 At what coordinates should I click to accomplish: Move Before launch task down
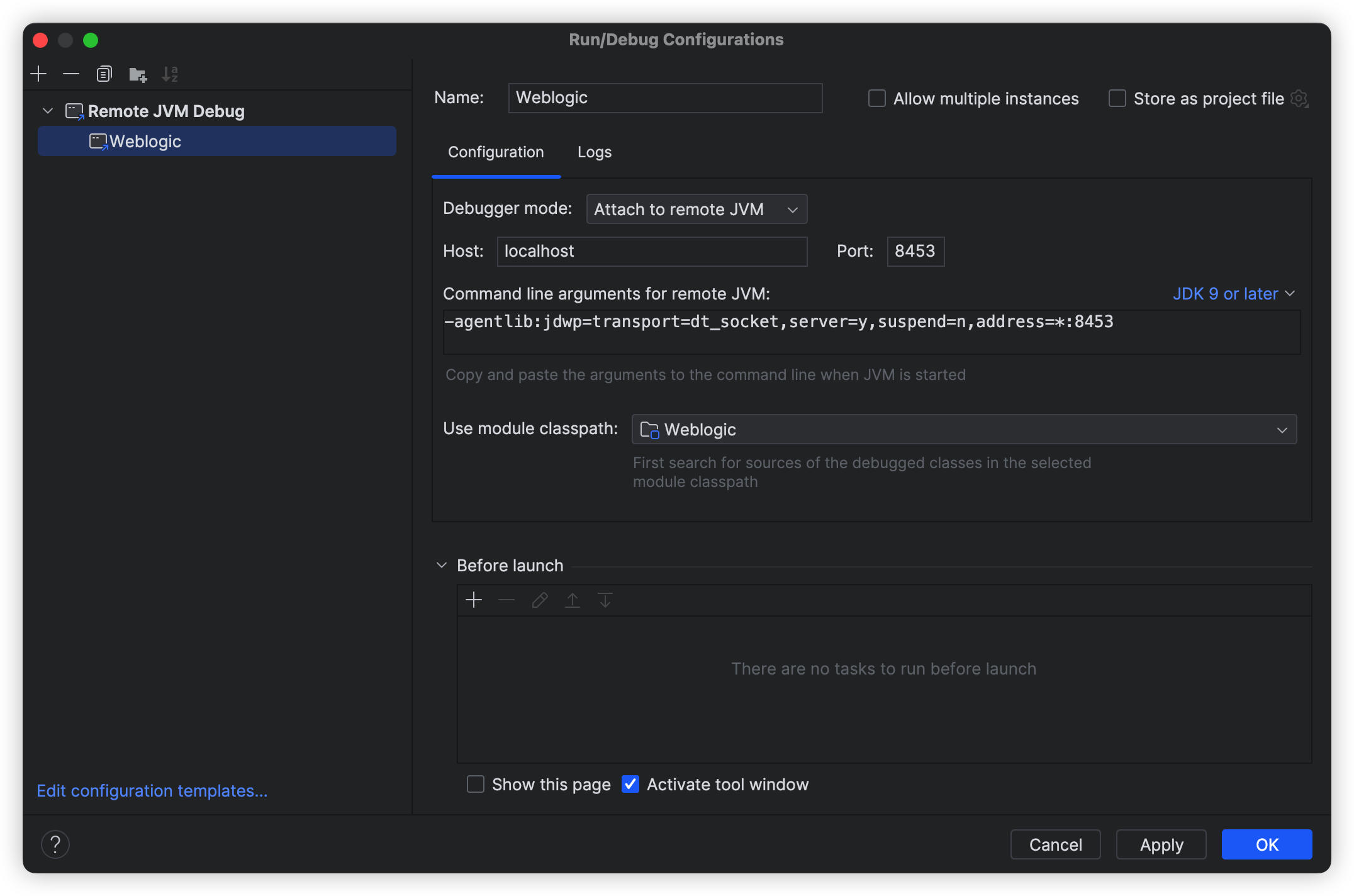605,600
